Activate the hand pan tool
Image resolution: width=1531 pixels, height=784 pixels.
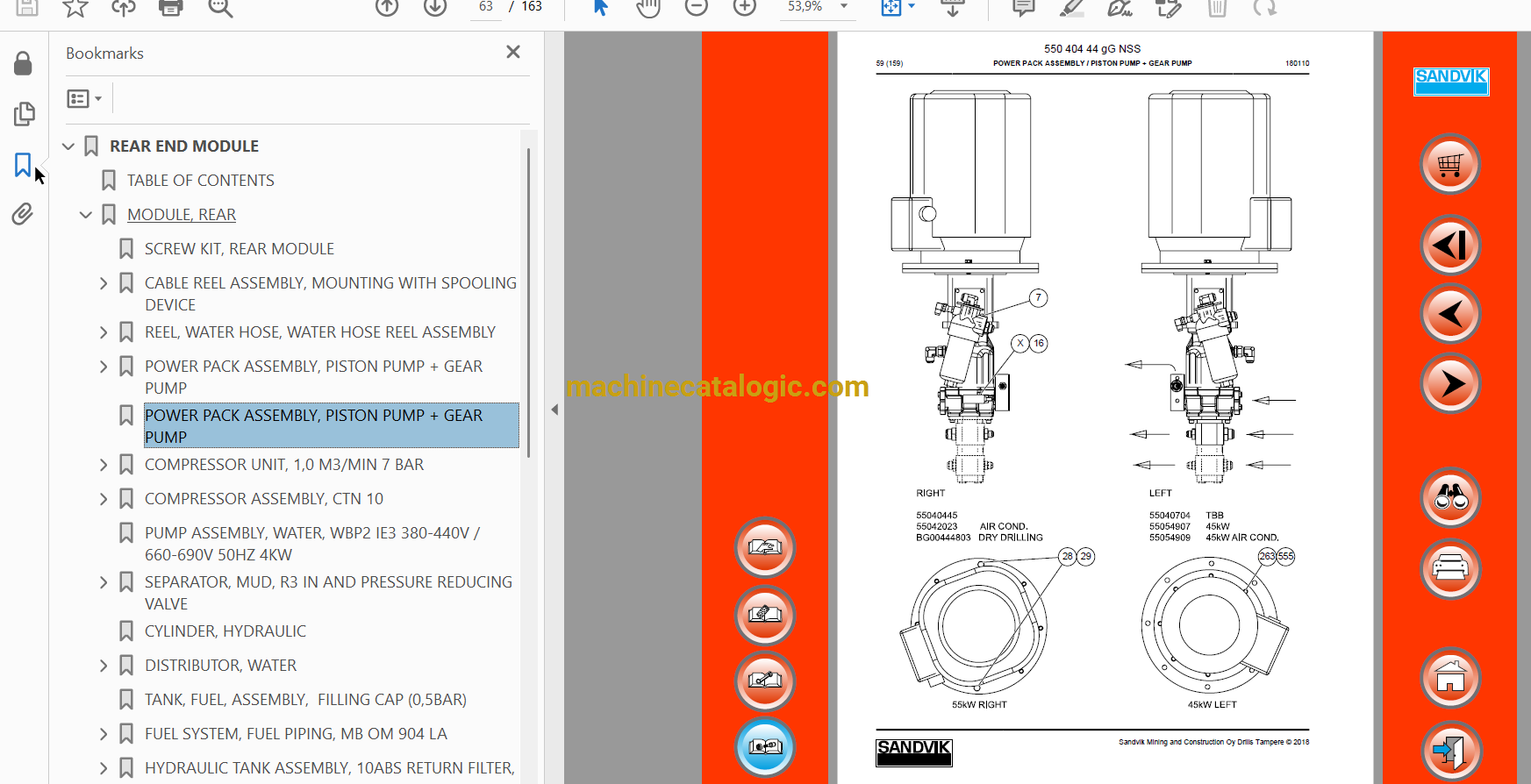click(x=648, y=7)
